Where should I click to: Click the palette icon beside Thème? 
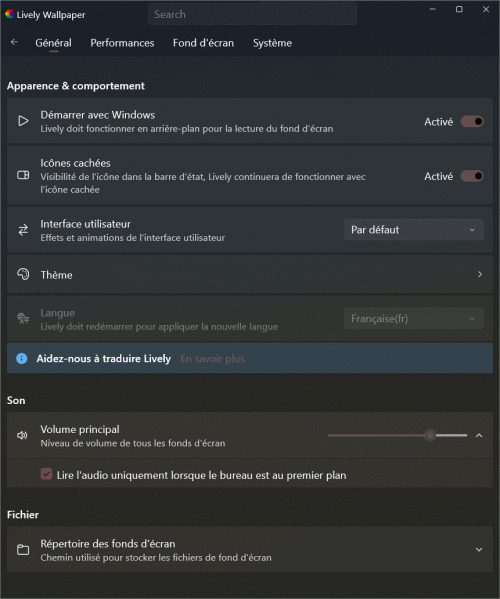pyautogui.click(x=23, y=274)
